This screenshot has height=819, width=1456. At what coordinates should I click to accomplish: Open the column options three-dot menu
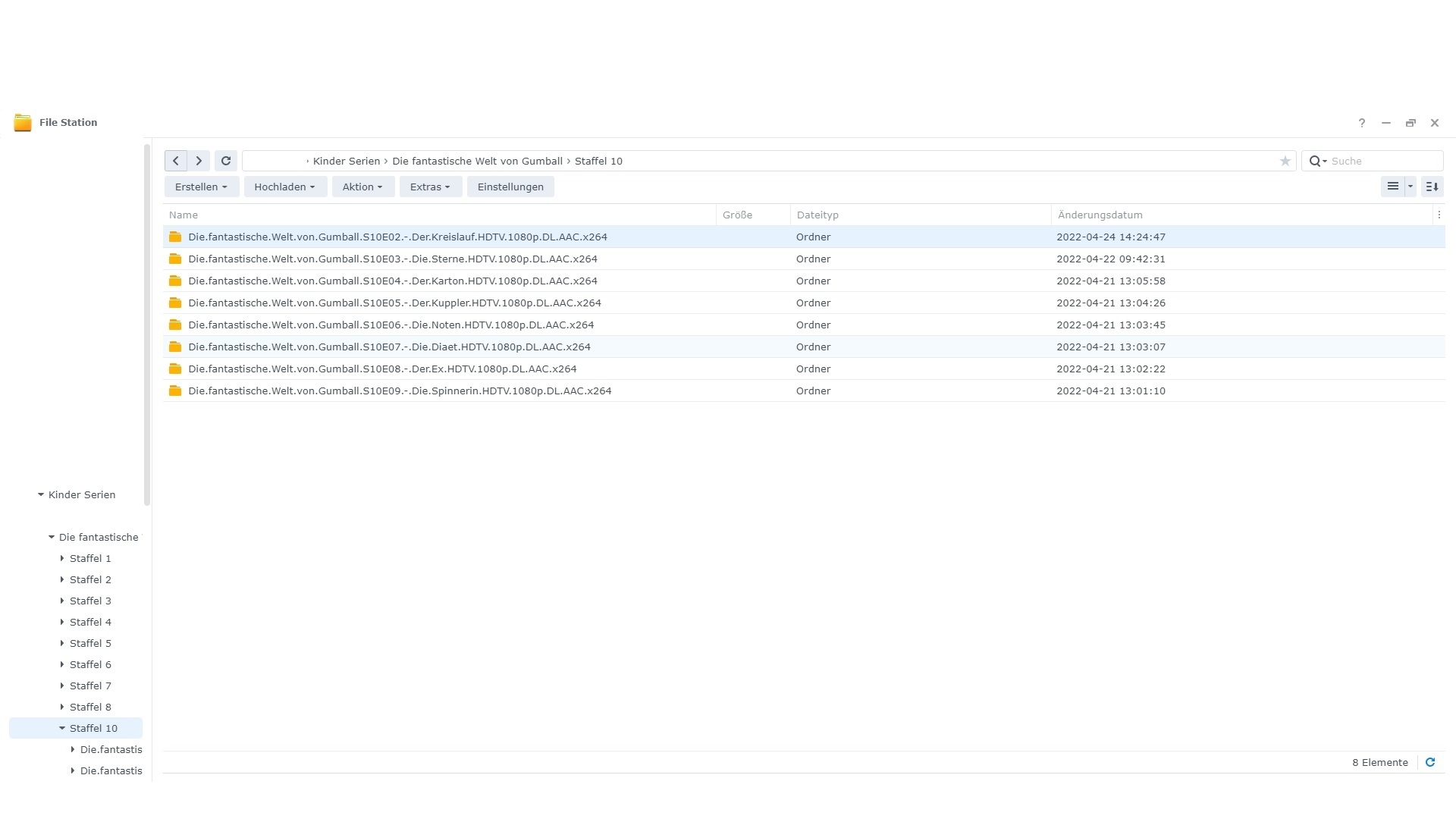(1439, 215)
